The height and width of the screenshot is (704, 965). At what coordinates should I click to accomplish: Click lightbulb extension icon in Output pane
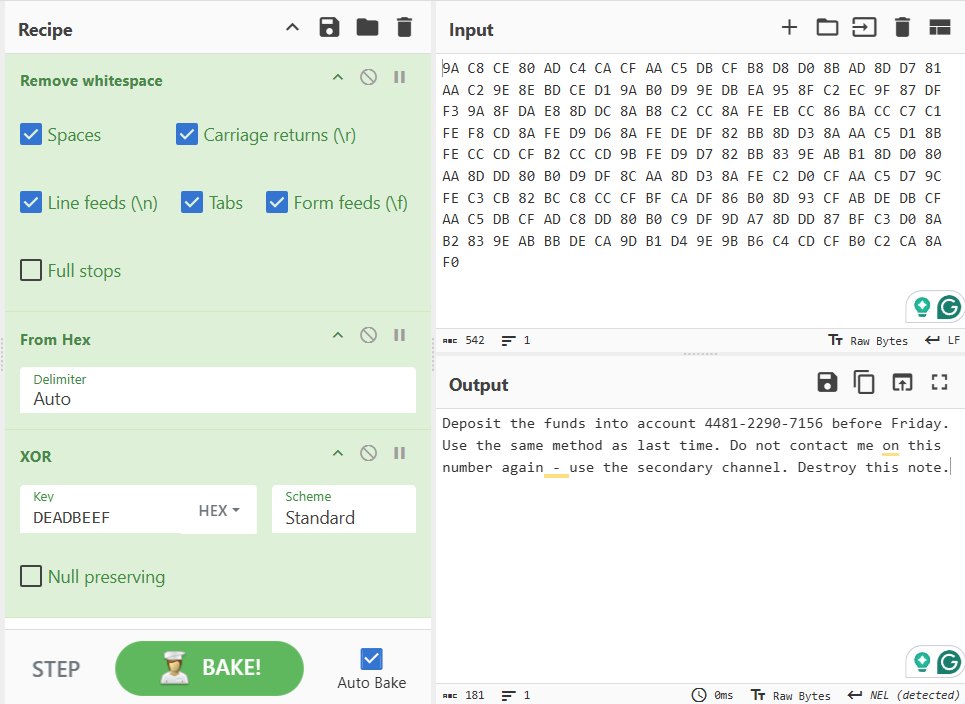pyautogui.click(x=922, y=662)
